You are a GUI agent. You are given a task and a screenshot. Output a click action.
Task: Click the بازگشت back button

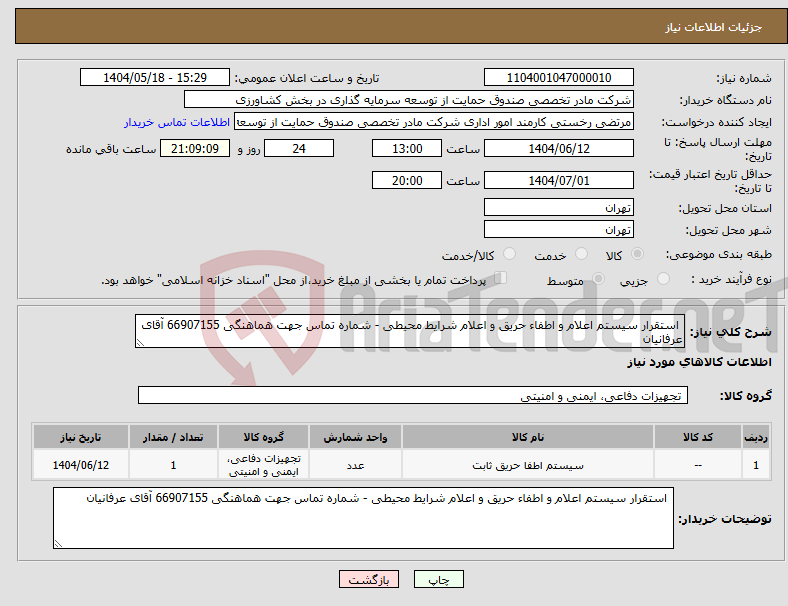pos(369,579)
